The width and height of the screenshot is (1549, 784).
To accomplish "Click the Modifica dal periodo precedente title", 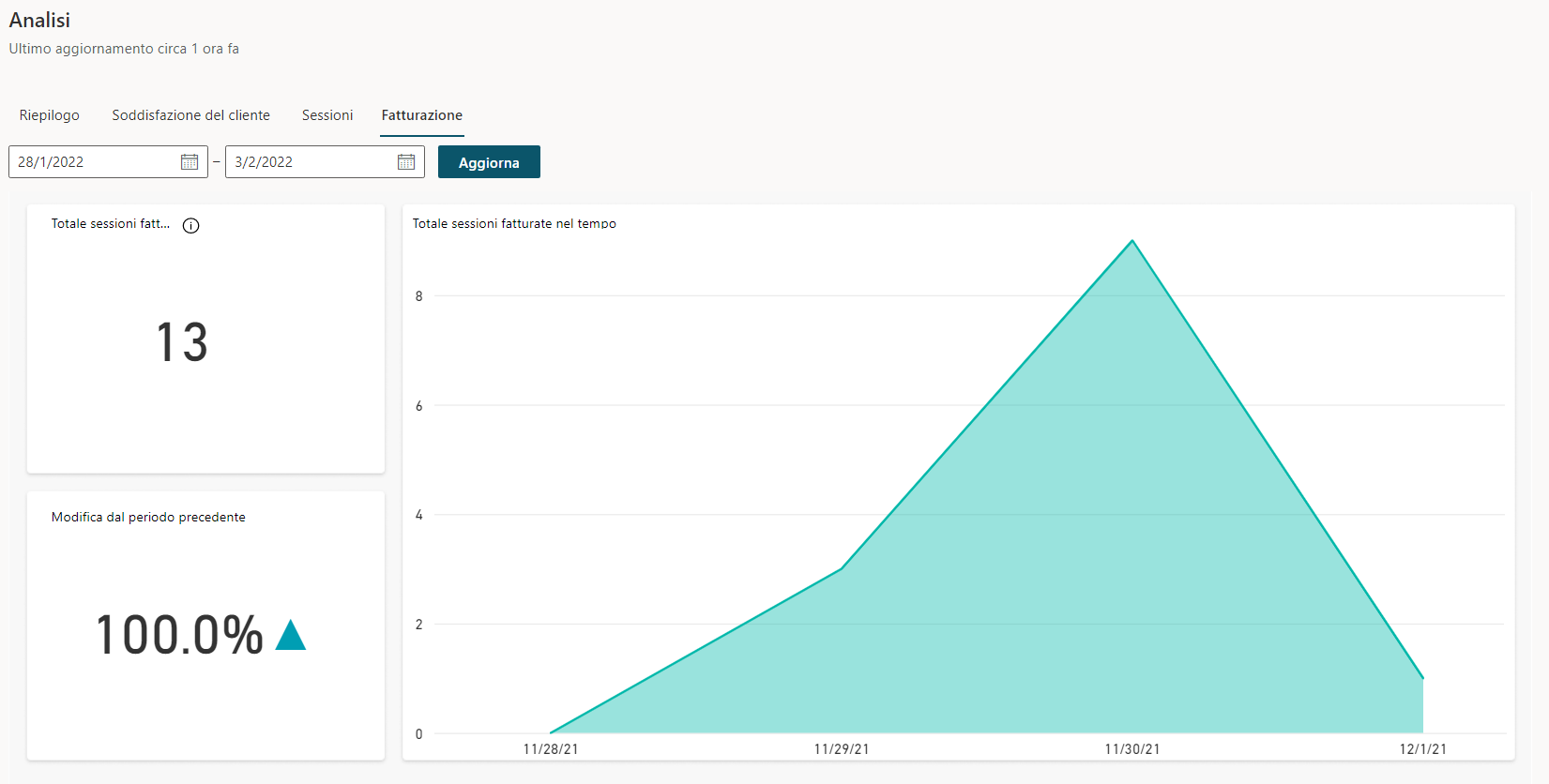I will (148, 518).
